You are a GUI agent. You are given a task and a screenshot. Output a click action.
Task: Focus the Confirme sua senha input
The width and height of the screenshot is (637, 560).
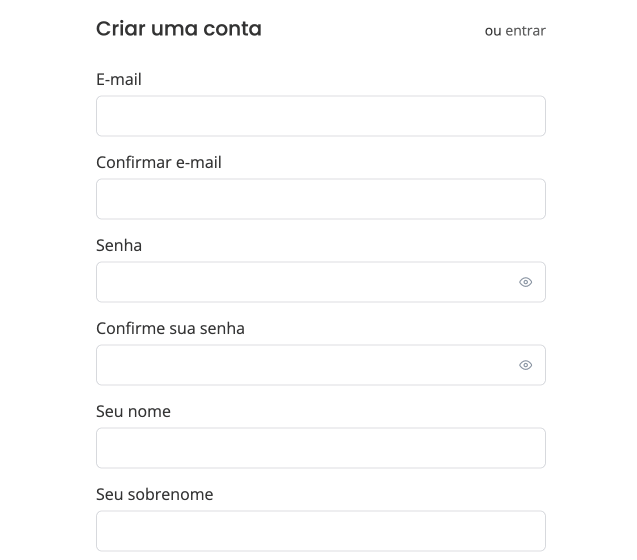point(300,365)
